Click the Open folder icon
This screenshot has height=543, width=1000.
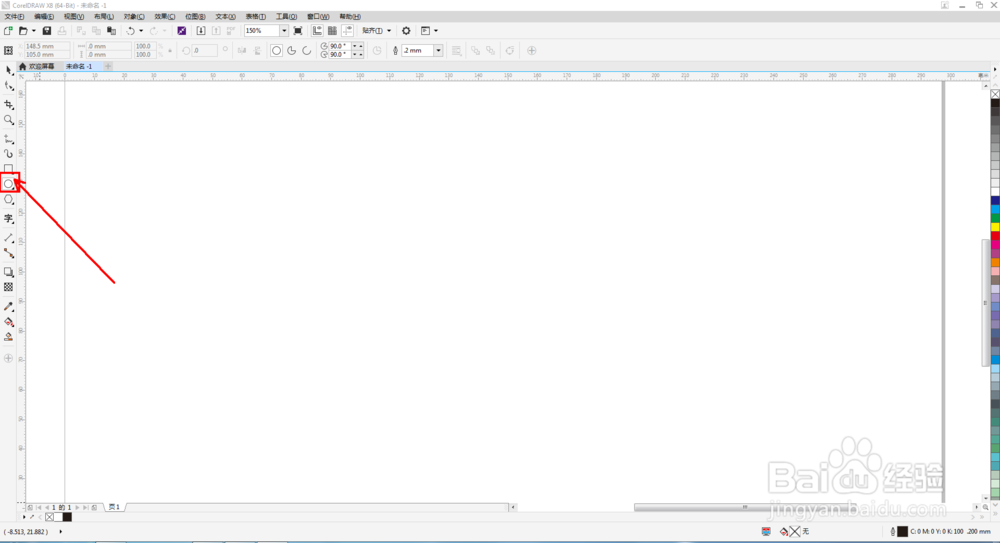(x=23, y=31)
